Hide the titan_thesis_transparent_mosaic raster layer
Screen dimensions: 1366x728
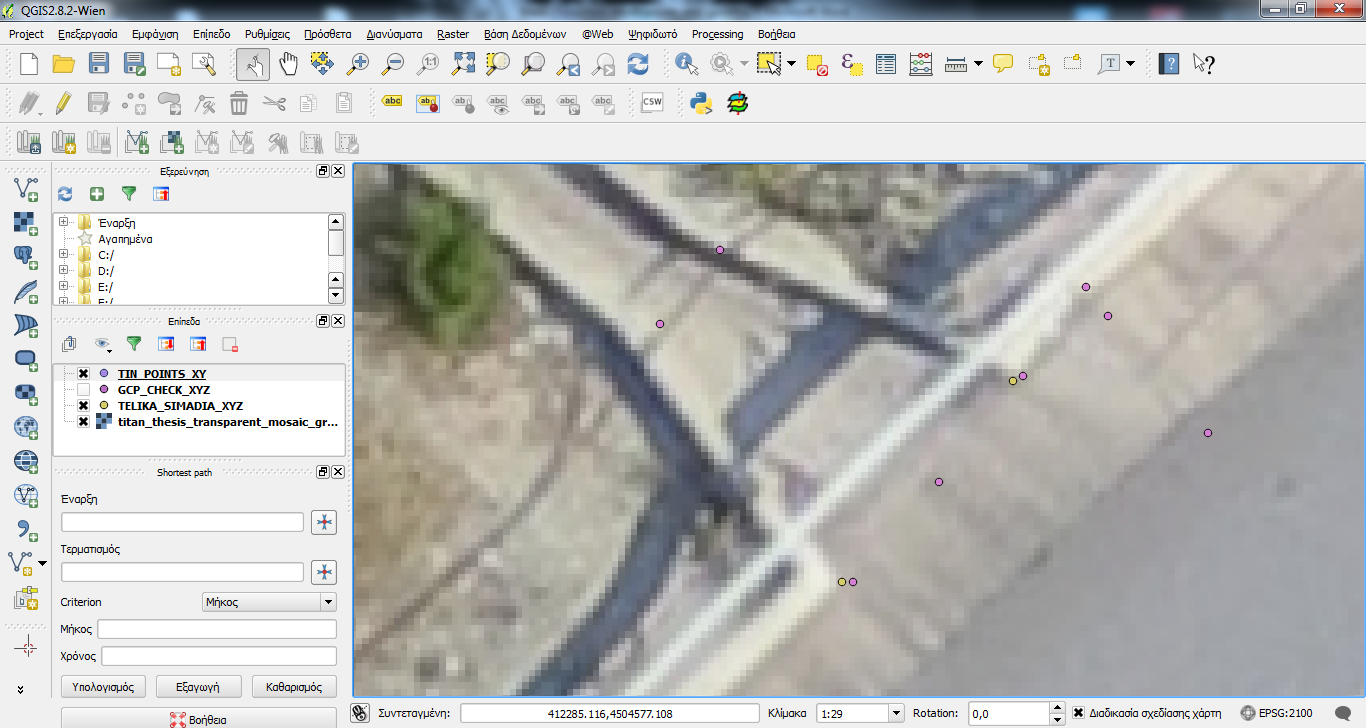coord(84,422)
